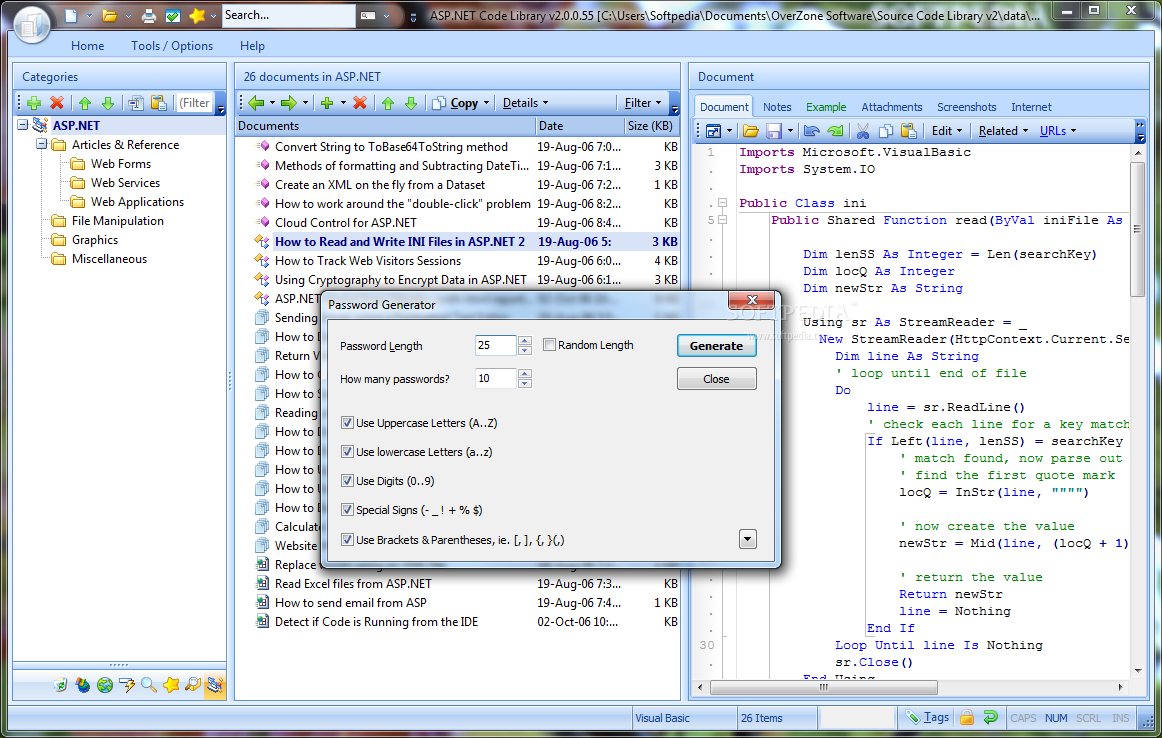Image resolution: width=1162 pixels, height=738 pixels.
Task: Click the copy icon in Document editor toolbar
Action: 886,131
